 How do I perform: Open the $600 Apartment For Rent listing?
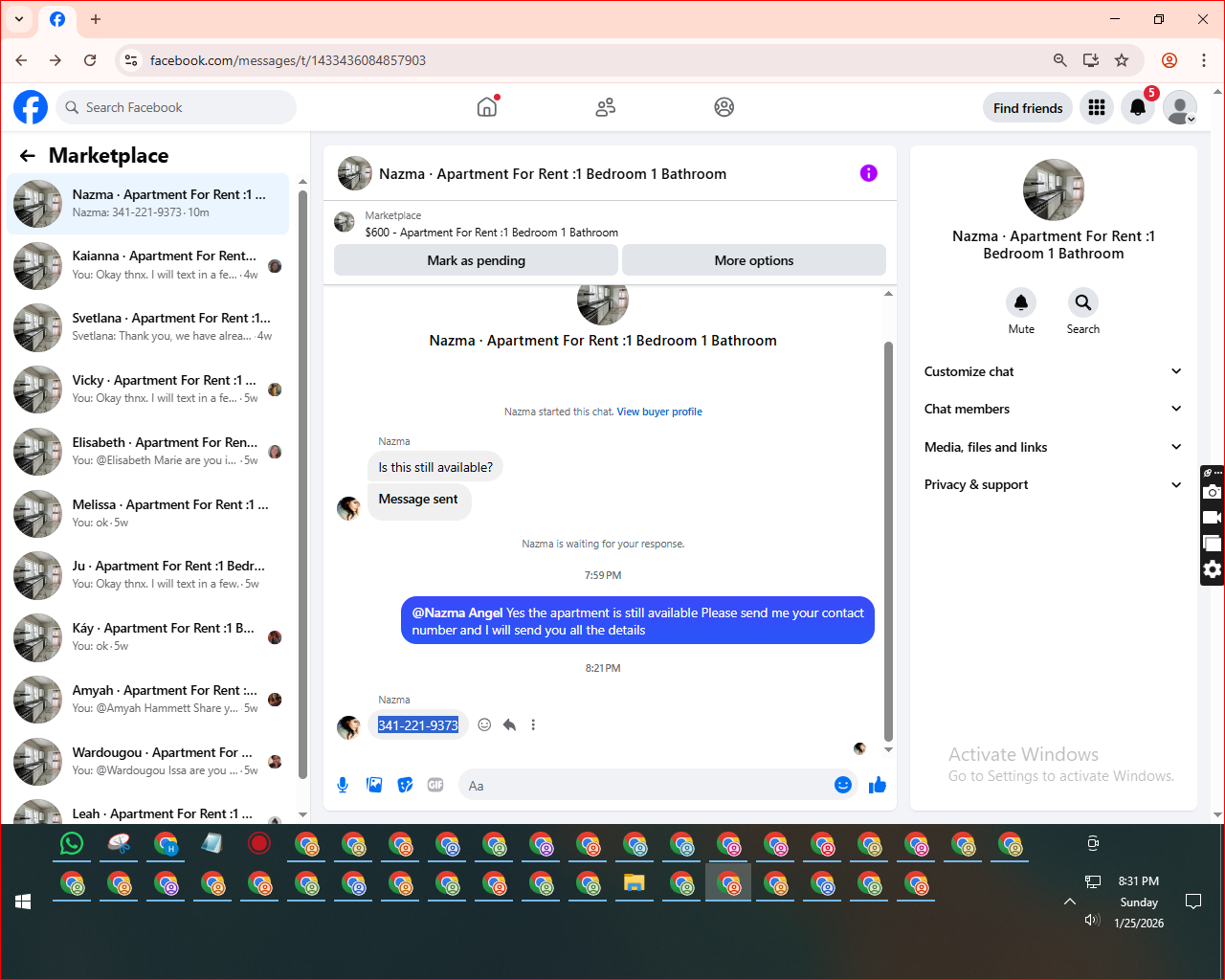point(491,233)
